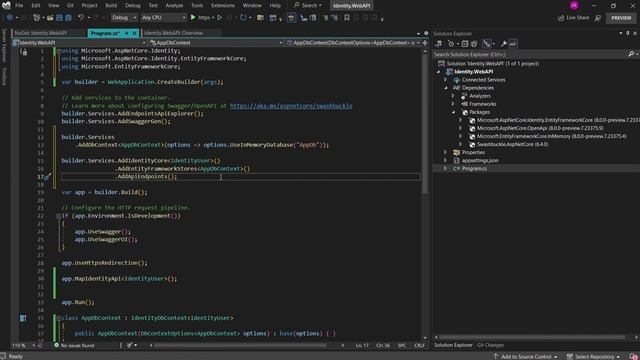Open the Identity.WebAPI project scope dropdown
640x360 pixels.
coord(79,43)
